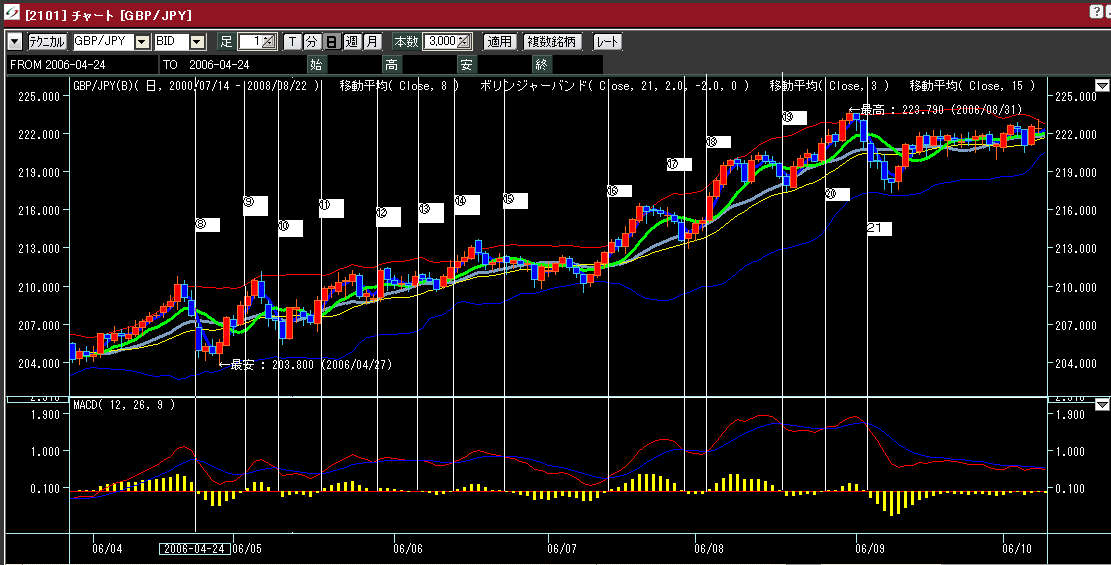This screenshot has width=1111, height=565.
Task: Expand the GBP/JPY currency pair dropdown
Action: [142, 42]
